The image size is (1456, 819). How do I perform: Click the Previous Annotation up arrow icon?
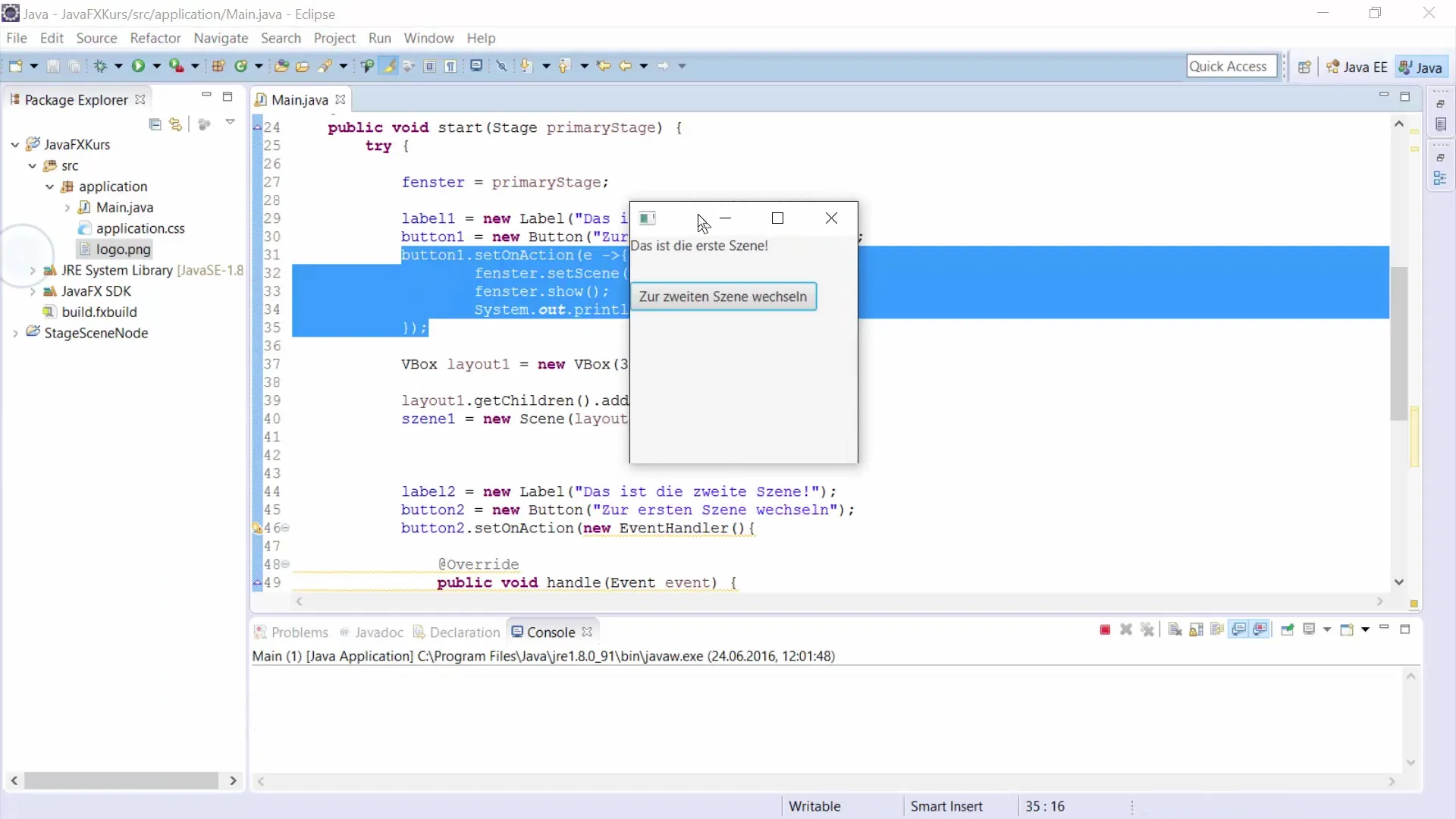[x=564, y=66]
